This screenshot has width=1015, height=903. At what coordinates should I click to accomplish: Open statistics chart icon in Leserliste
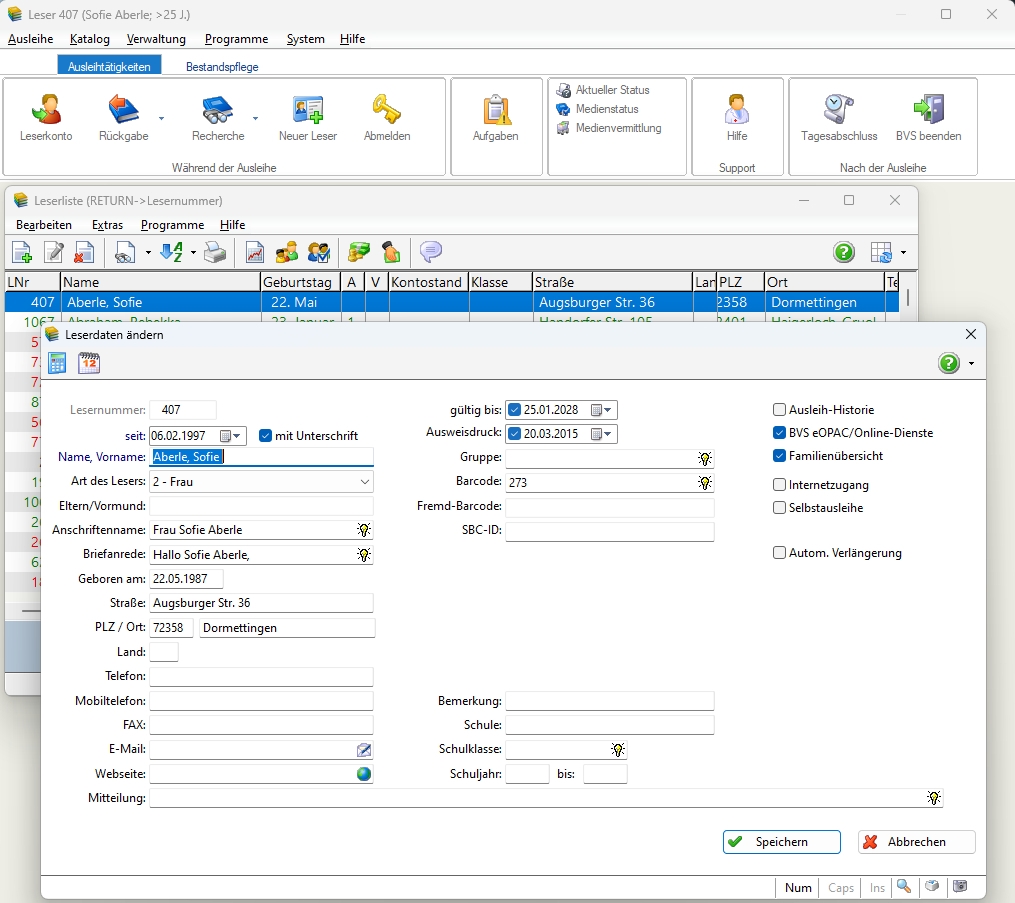coord(255,252)
